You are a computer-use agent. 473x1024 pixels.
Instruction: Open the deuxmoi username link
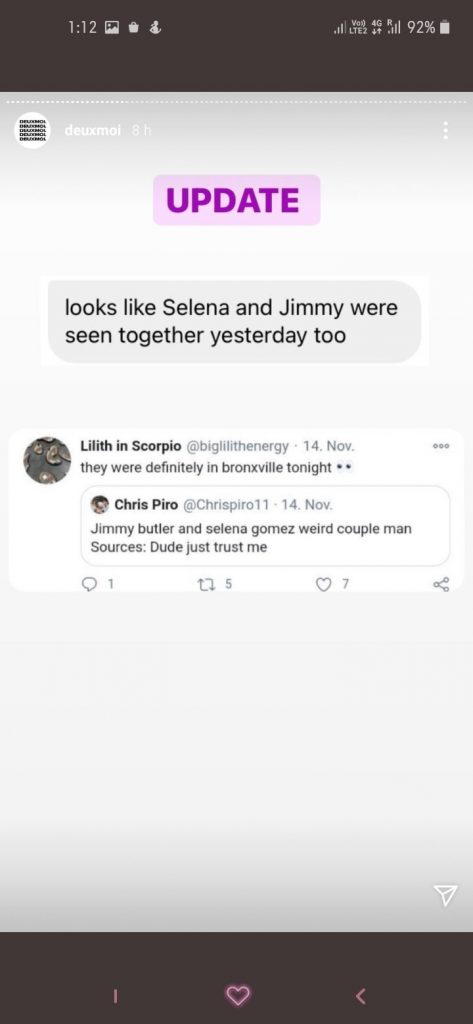(x=92, y=131)
